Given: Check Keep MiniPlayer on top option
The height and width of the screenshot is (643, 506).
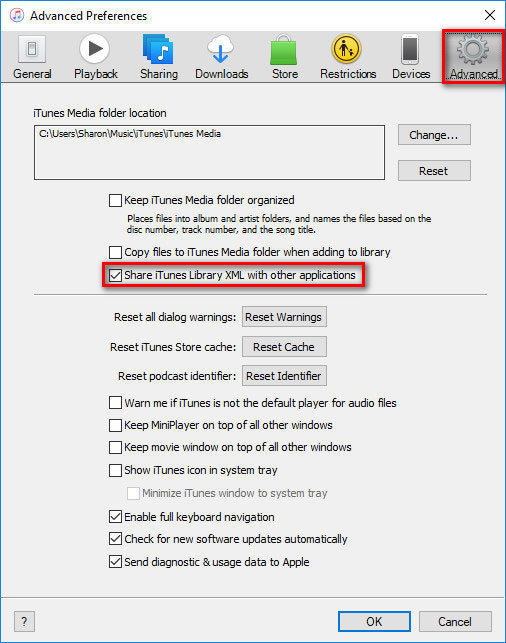Looking at the screenshot, I should coord(115,425).
